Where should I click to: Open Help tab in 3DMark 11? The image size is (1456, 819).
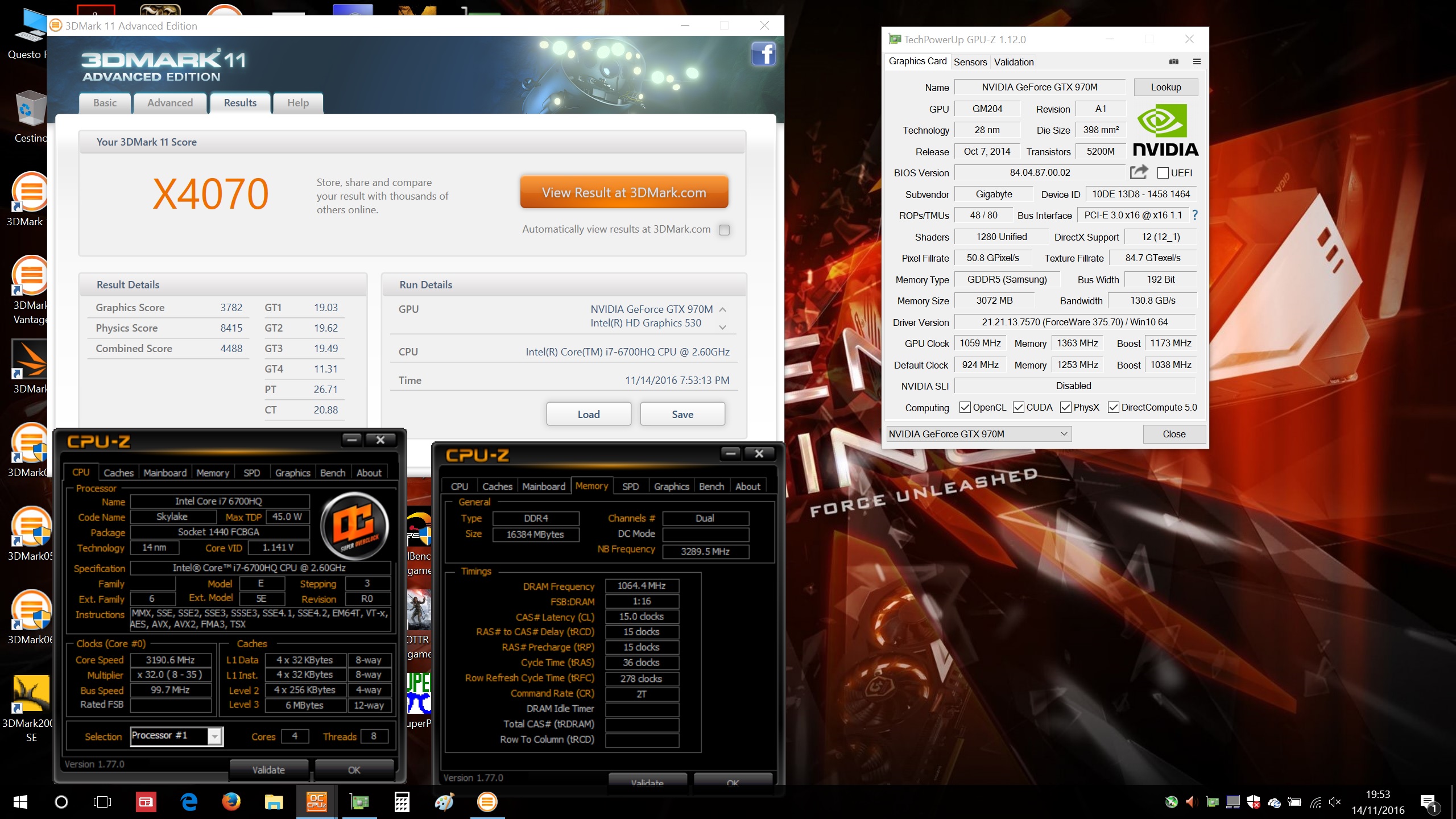pyautogui.click(x=298, y=103)
